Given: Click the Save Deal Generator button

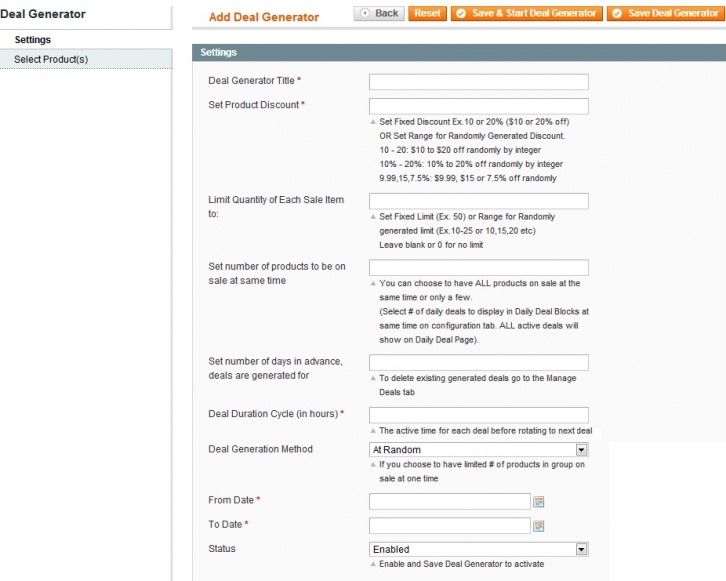Looking at the screenshot, I should [666, 13].
